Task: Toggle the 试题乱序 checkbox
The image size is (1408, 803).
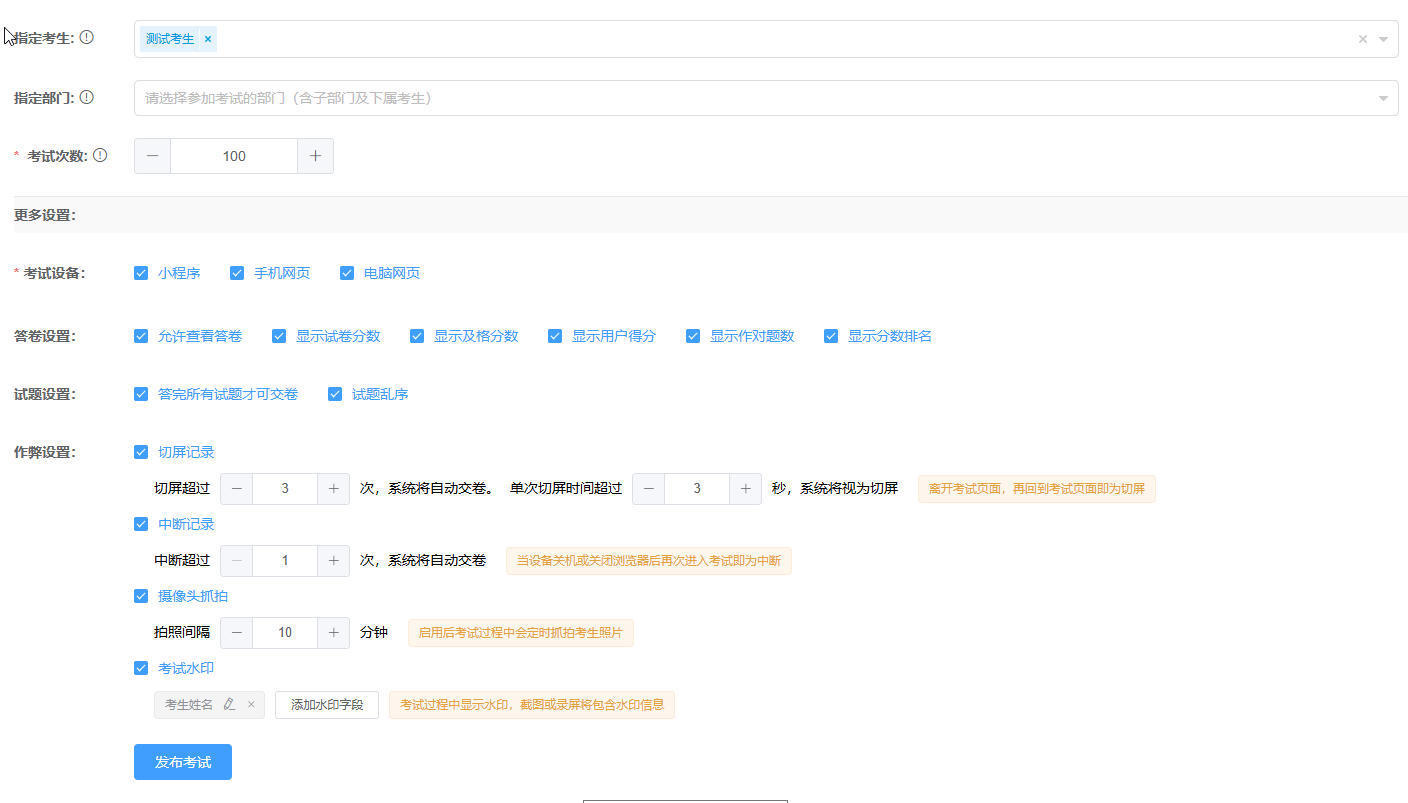Action: [x=335, y=394]
